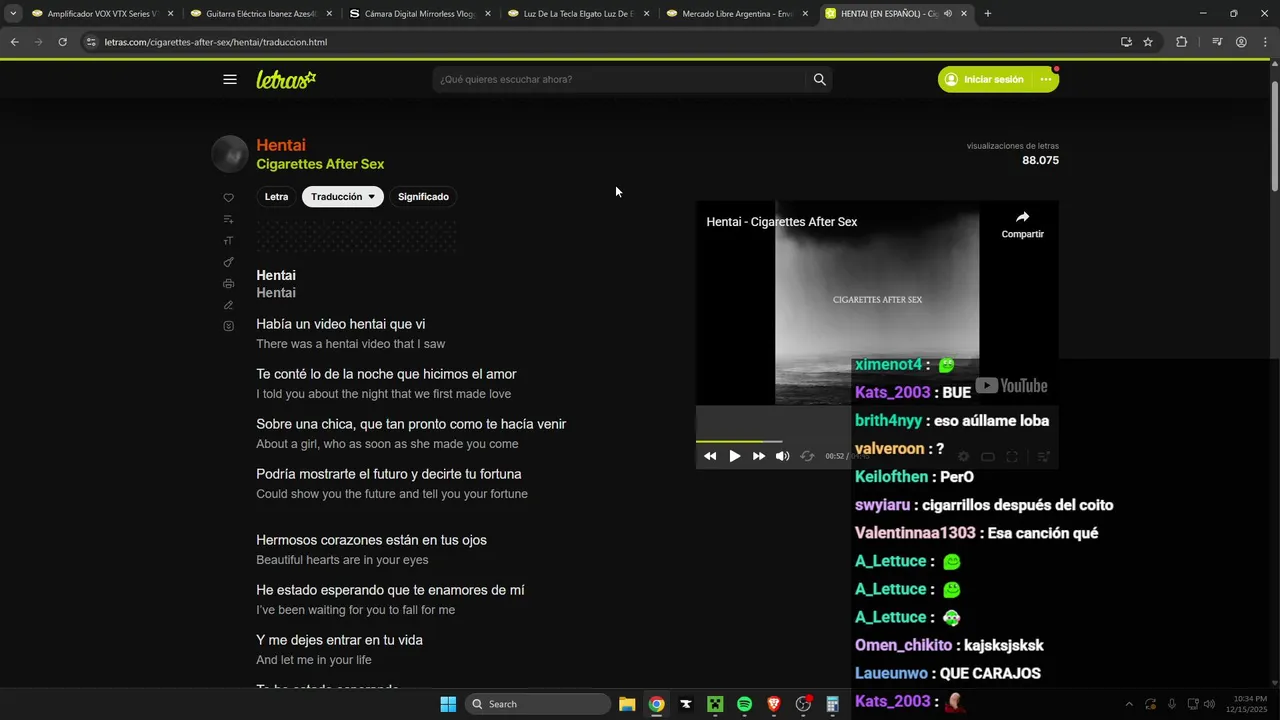Click the search magnifier icon
This screenshot has height=720, width=1280.
[820, 79]
